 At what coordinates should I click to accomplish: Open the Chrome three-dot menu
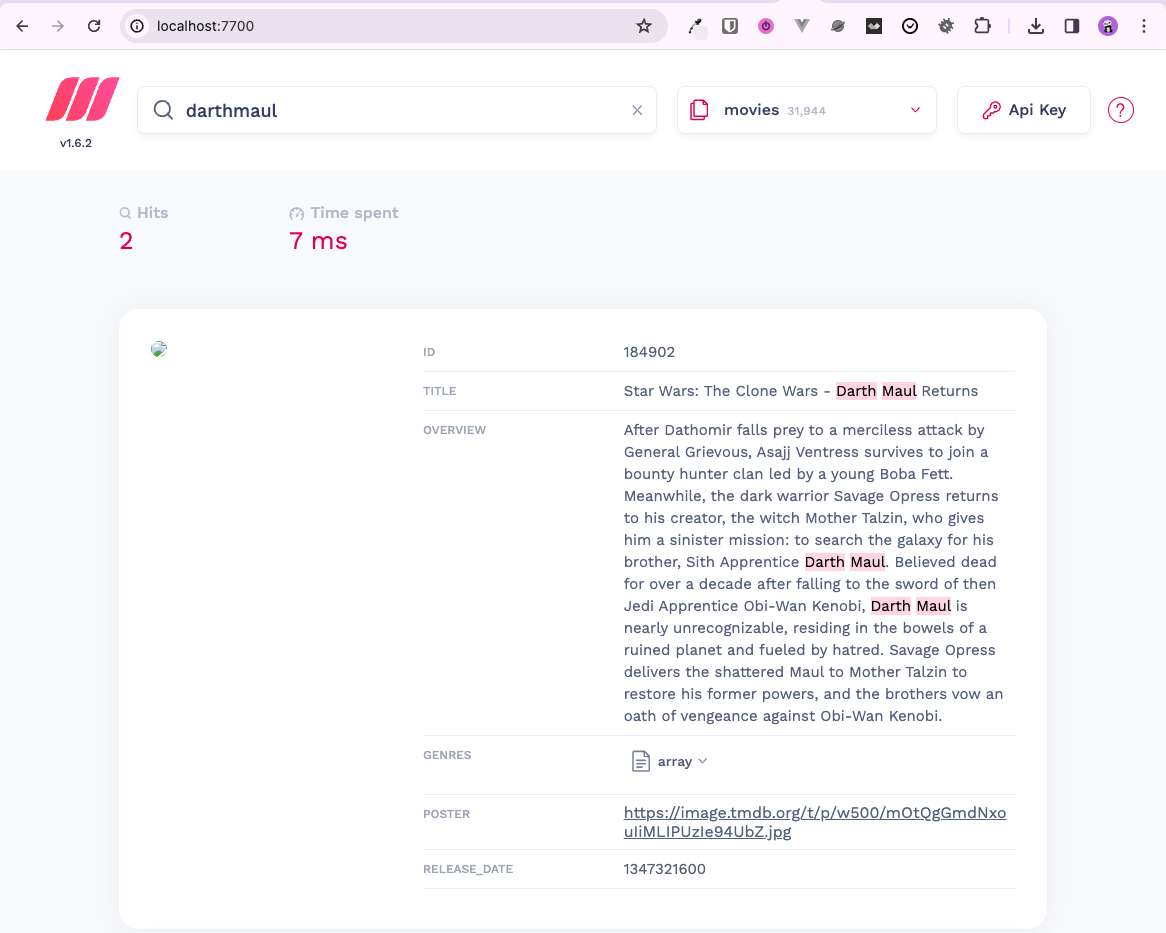1144,26
